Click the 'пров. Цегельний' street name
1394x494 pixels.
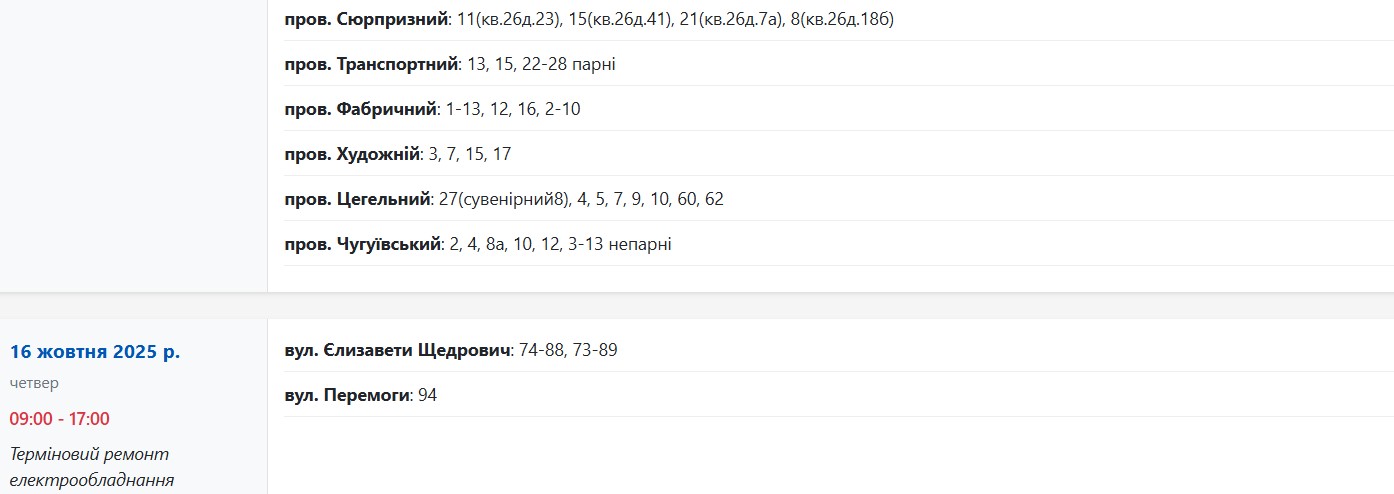click(x=357, y=199)
